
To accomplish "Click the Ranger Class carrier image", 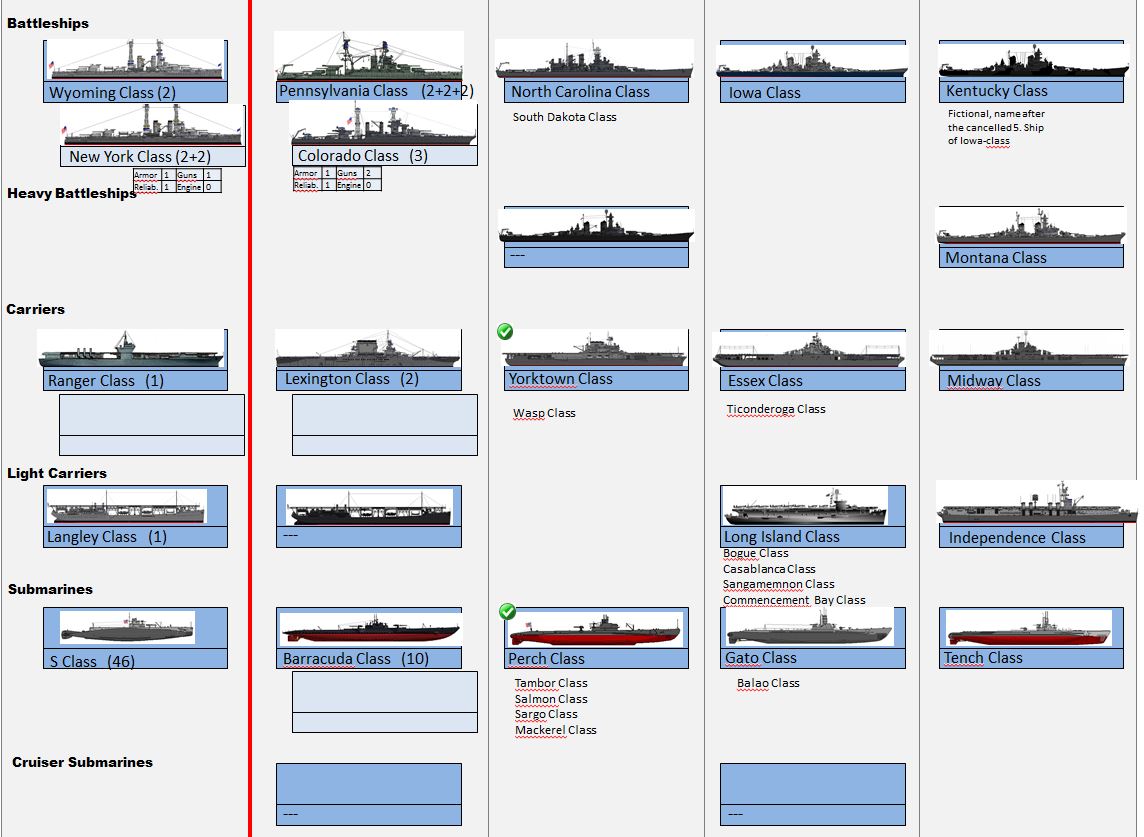I will 131,350.
